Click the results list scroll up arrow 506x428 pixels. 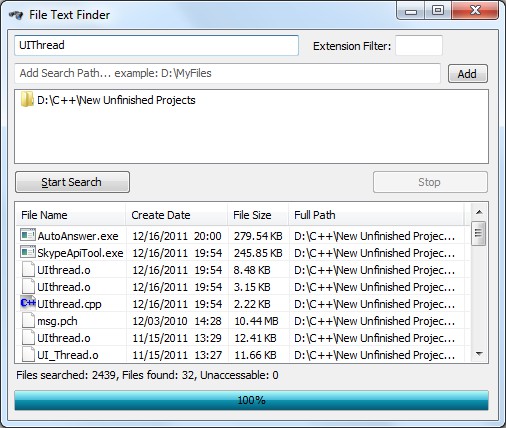click(479, 212)
